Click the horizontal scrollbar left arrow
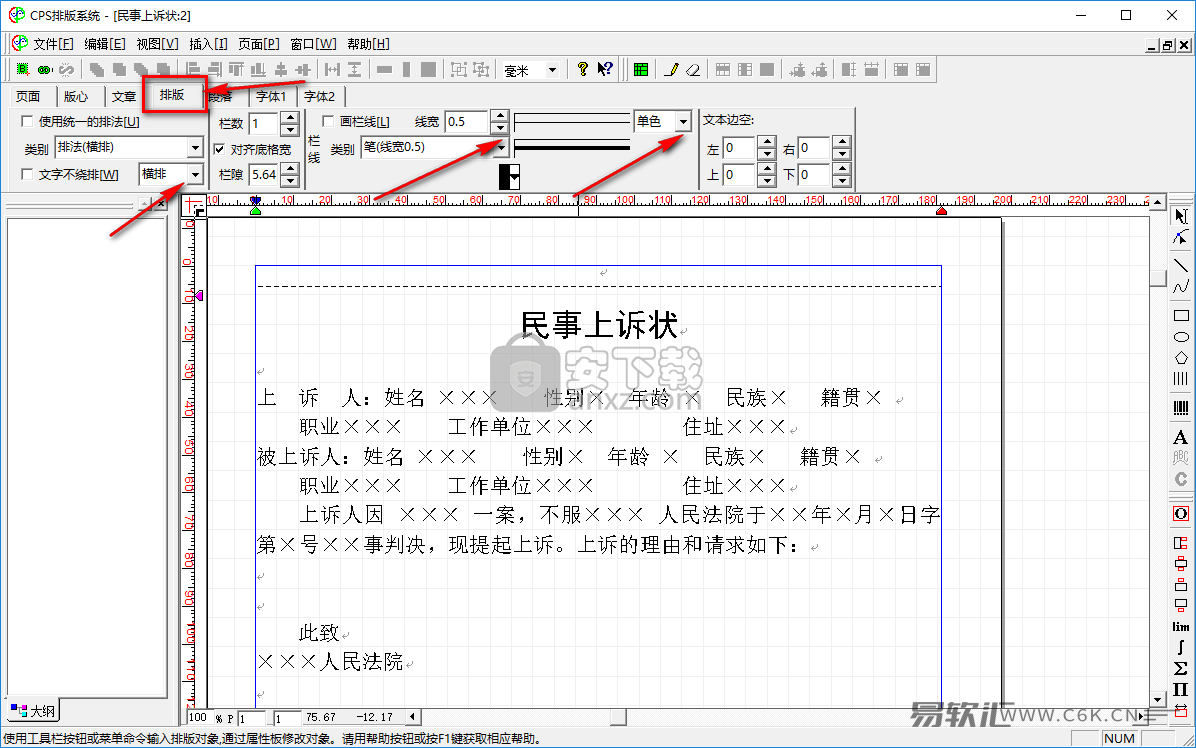This screenshot has height=748, width=1196. point(413,717)
